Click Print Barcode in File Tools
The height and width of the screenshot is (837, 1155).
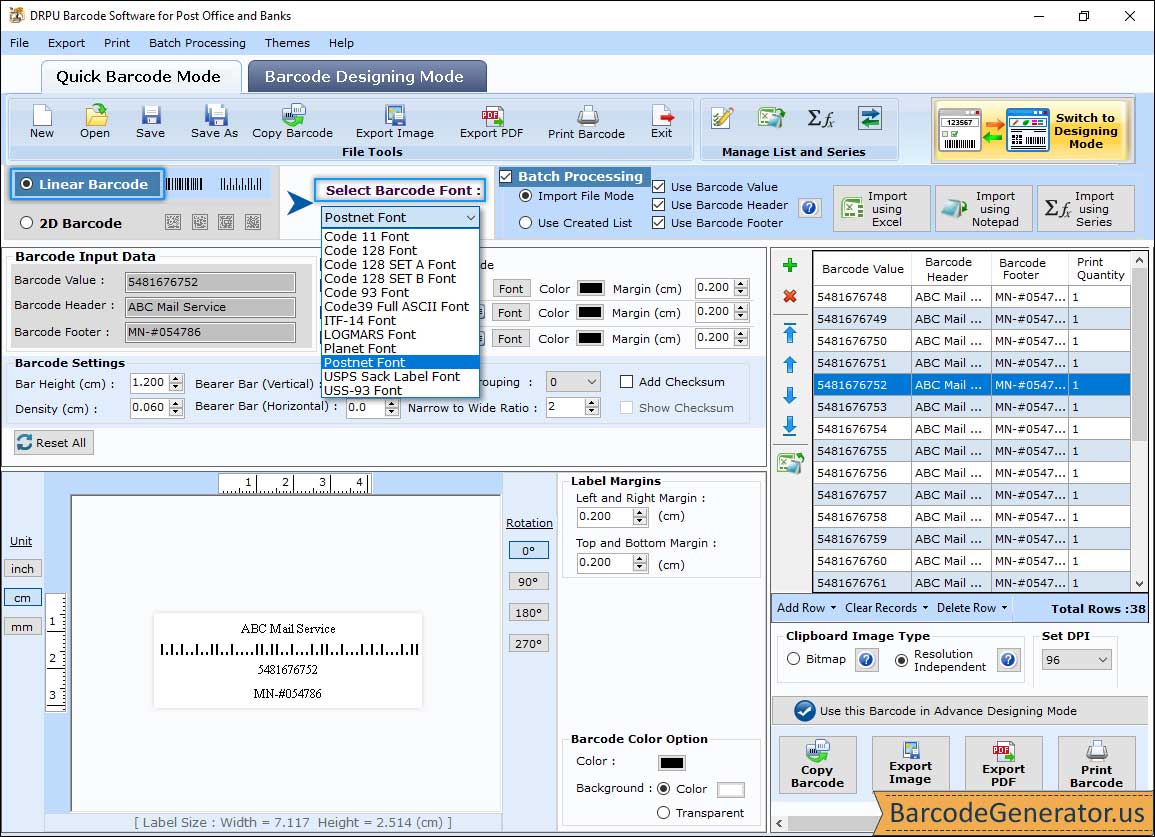(x=586, y=122)
